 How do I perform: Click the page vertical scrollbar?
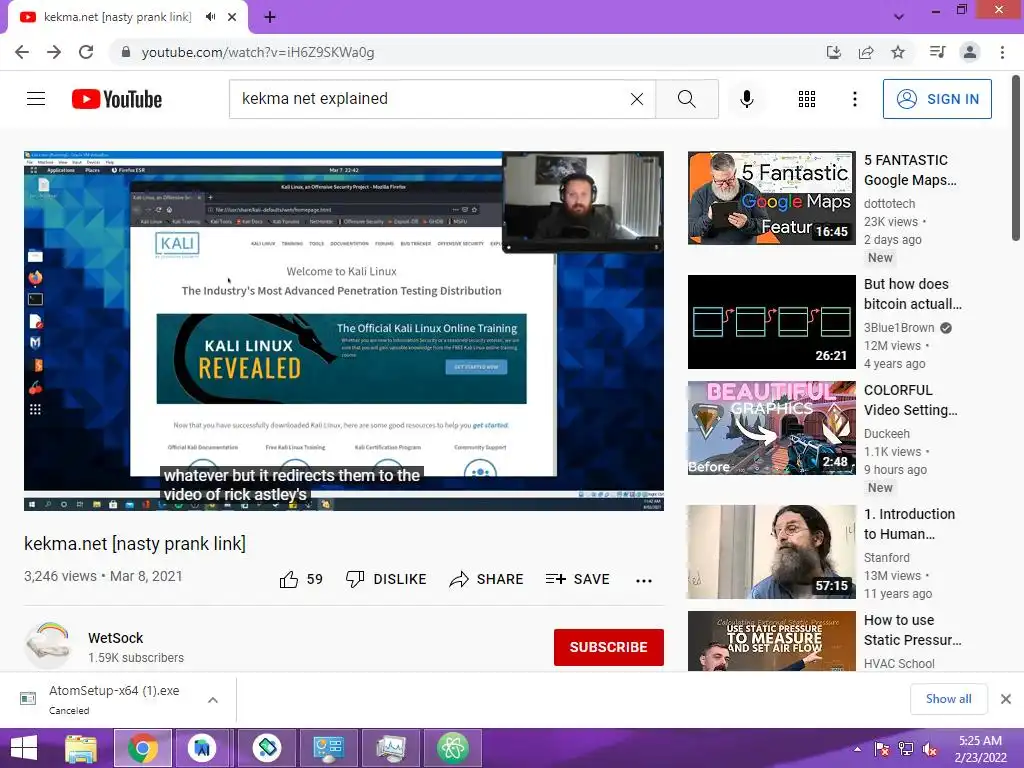[x=1016, y=158]
